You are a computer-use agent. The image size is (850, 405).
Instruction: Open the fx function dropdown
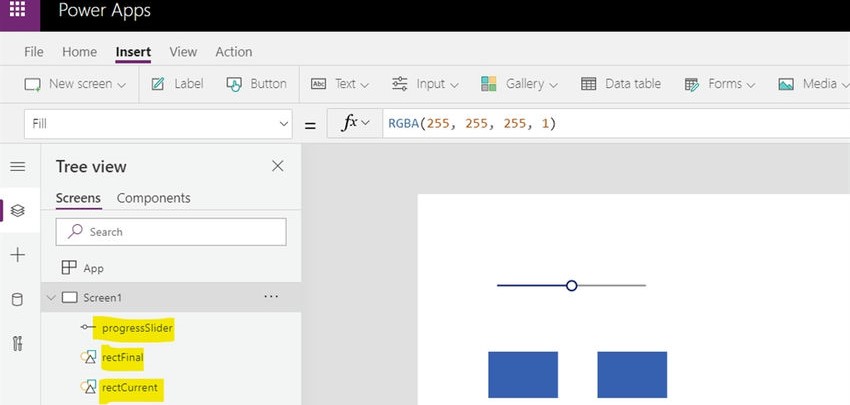click(x=355, y=124)
